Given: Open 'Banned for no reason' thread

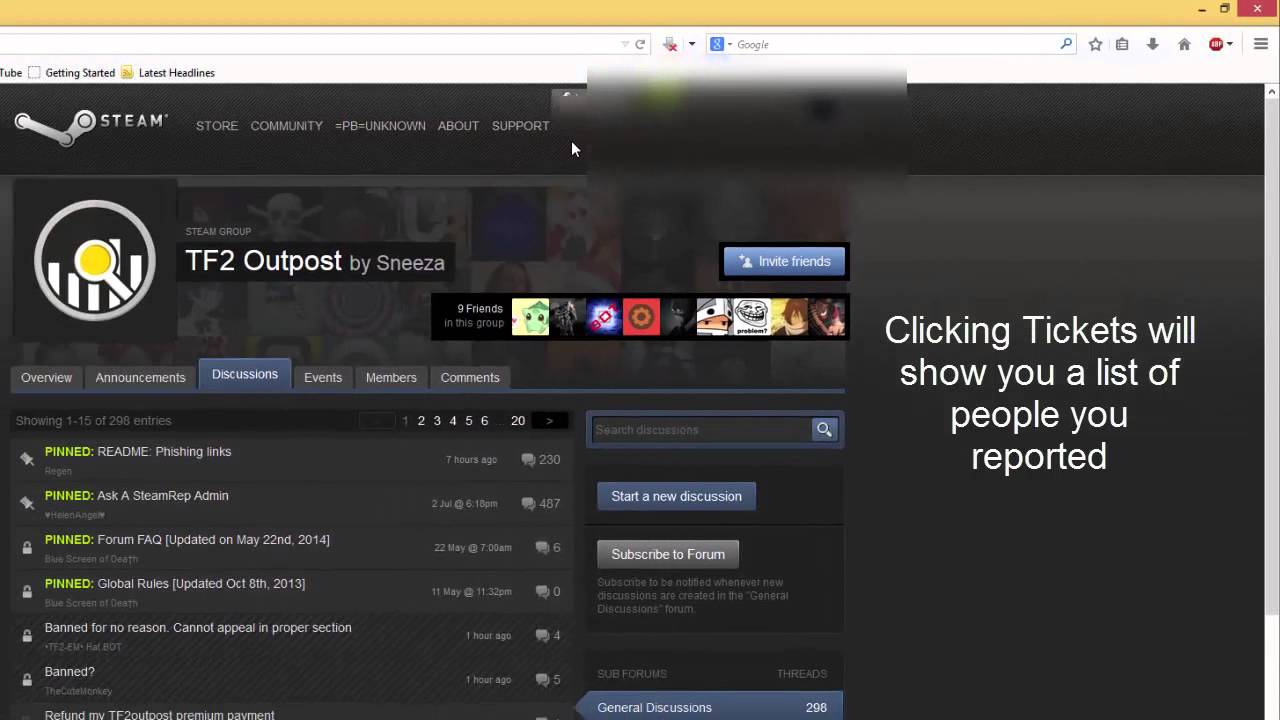Looking at the screenshot, I should coord(198,628).
